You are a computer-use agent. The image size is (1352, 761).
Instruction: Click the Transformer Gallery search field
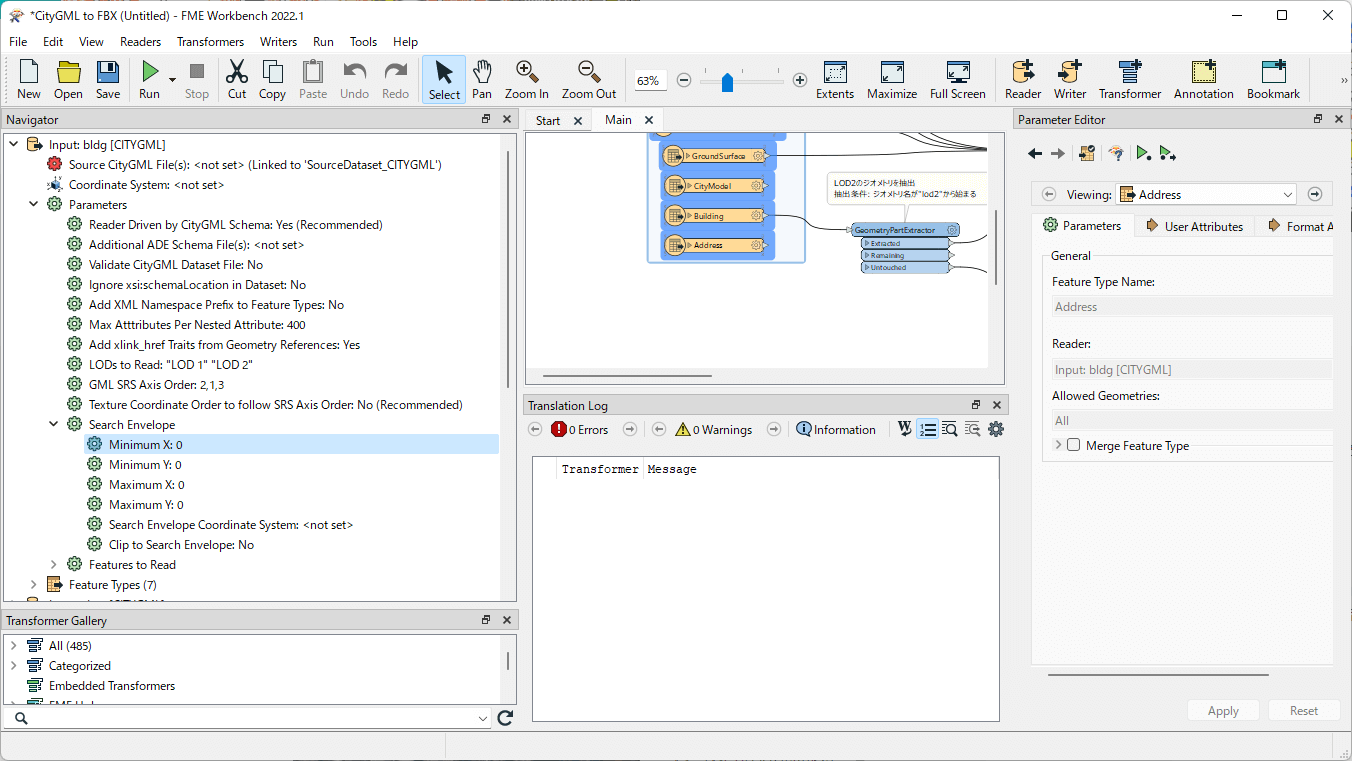pyautogui.click(x=247, y=718)
